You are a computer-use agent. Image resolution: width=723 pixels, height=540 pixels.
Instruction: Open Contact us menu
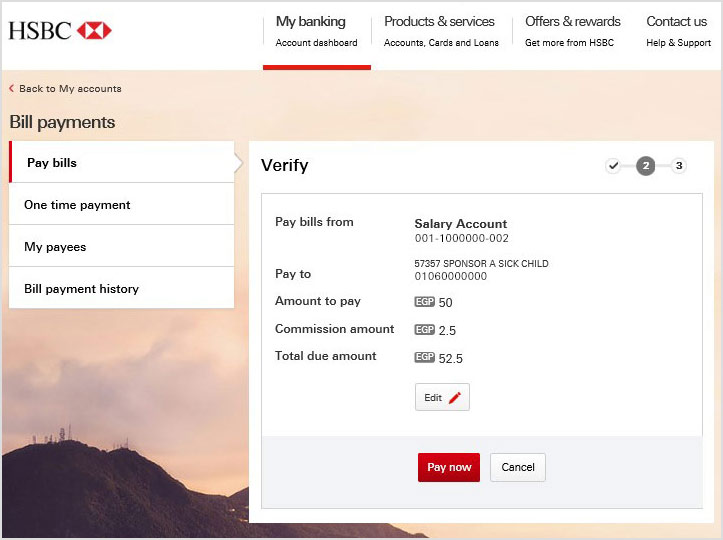coord(678,31)
